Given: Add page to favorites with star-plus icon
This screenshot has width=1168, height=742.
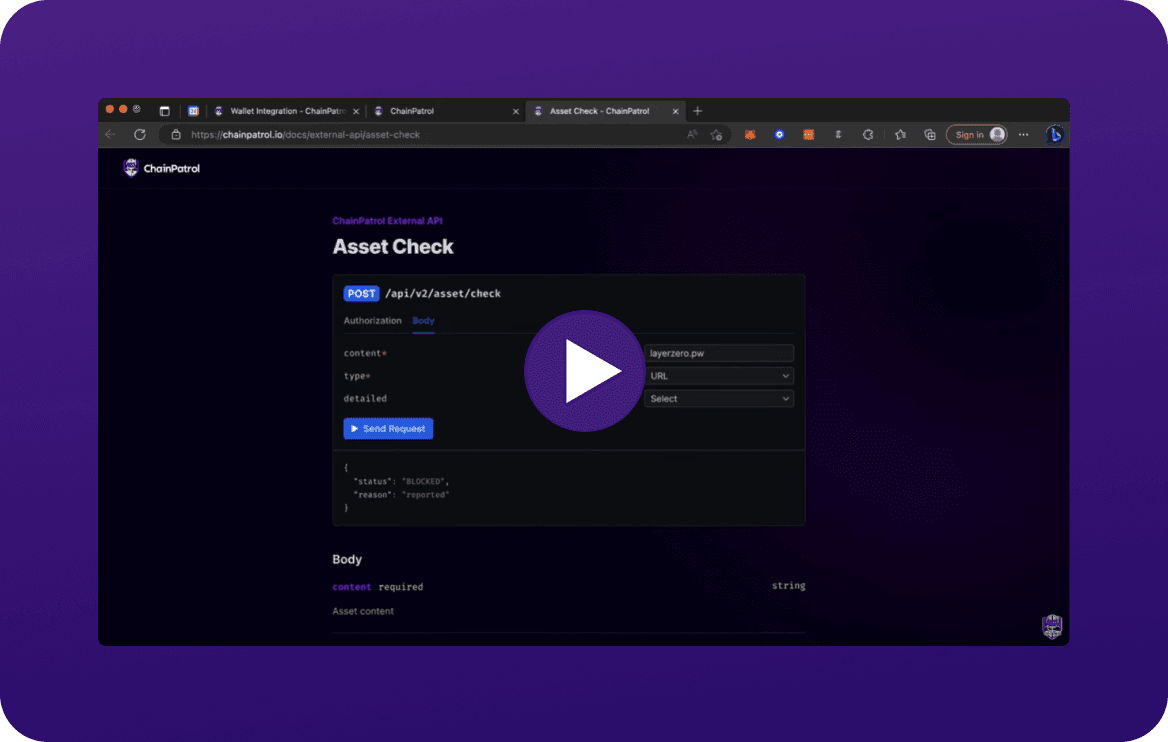Looking at the screenshot, I should tap(717, 135).
